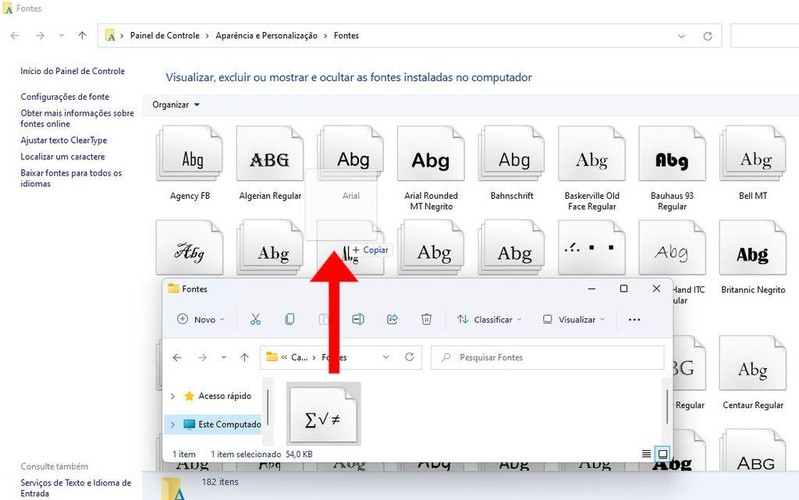
Task: Go forward in the Fontes explorer window
Action: [x=202, y=357]
